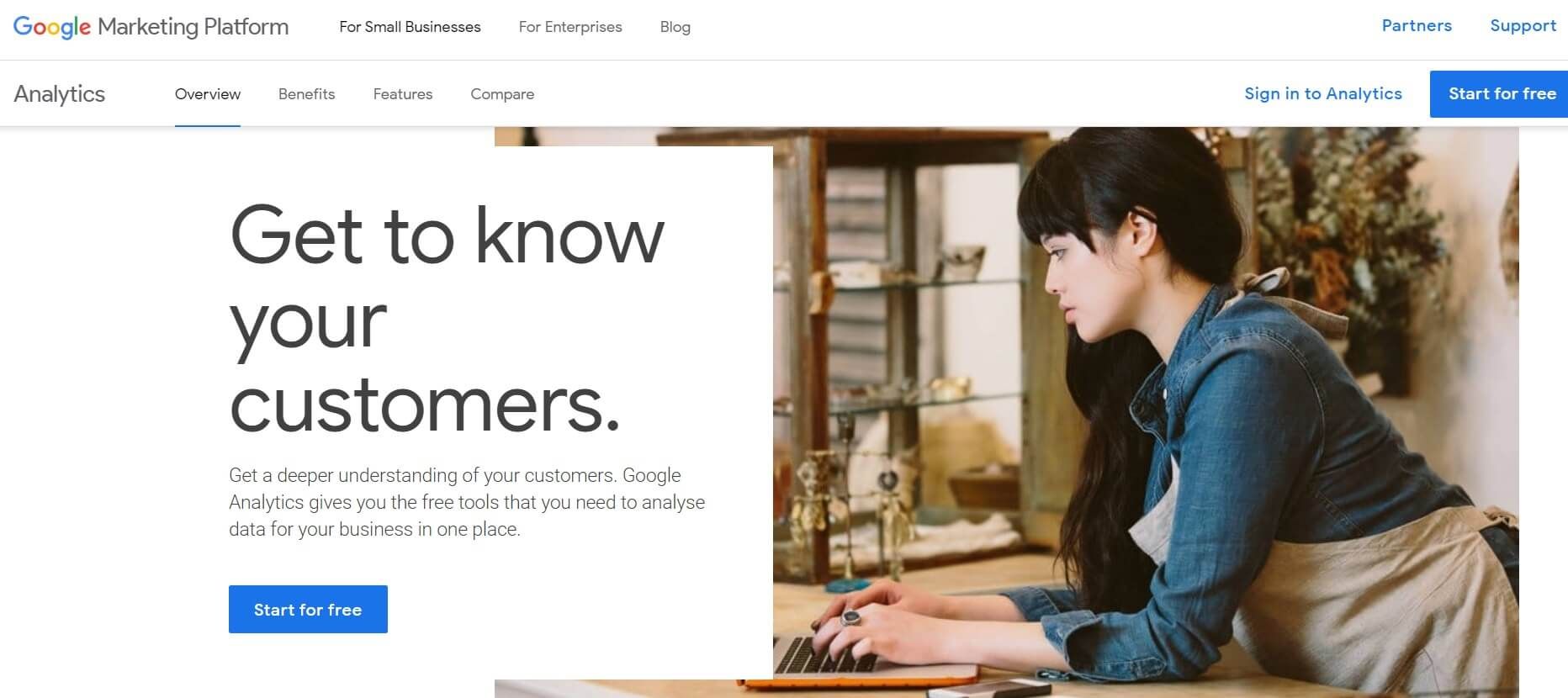Open the For Small Businesses menu
Viewport: 1568px width, 698px height.
[x=410, y=27]
